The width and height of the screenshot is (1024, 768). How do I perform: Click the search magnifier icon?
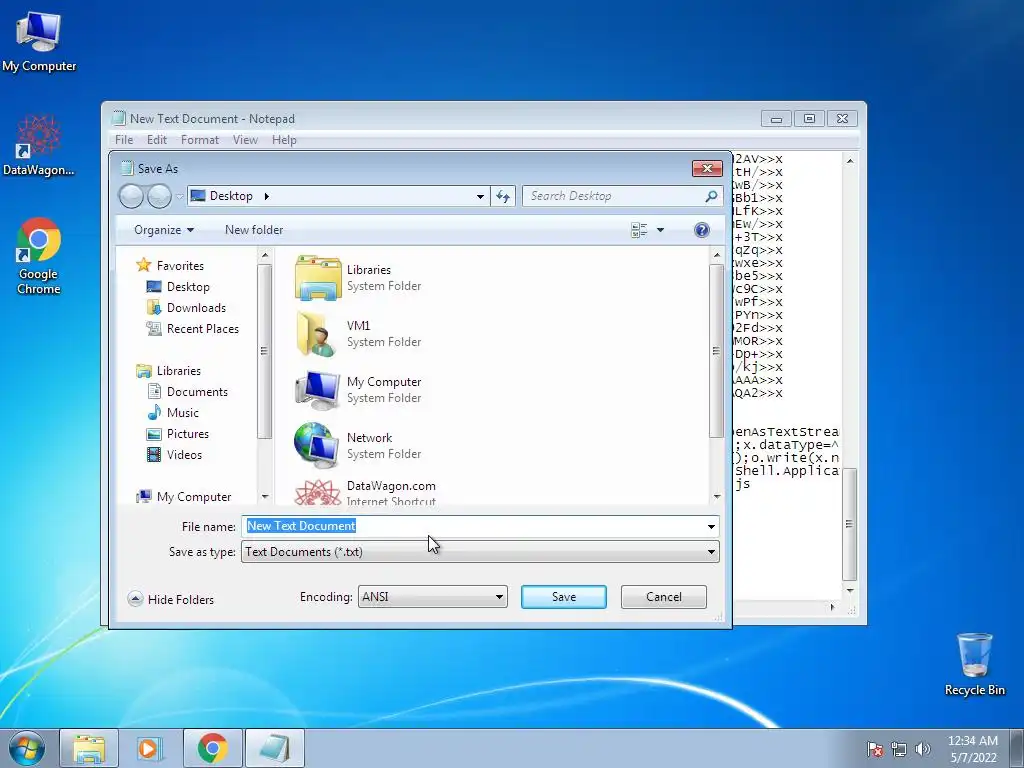click(x=711, y=196)
